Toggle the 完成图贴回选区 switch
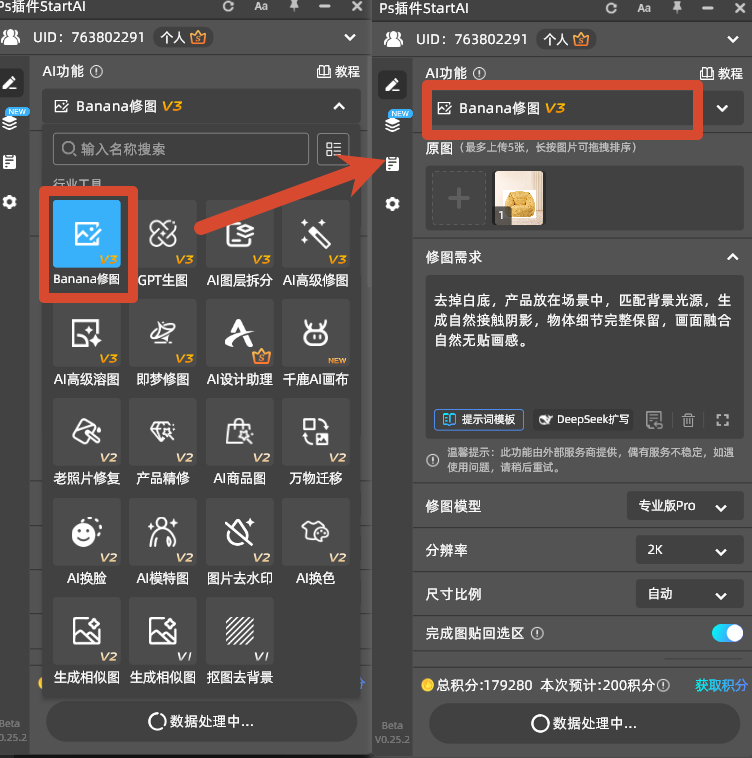Viewport: 752px width, 758px height. 727,633
